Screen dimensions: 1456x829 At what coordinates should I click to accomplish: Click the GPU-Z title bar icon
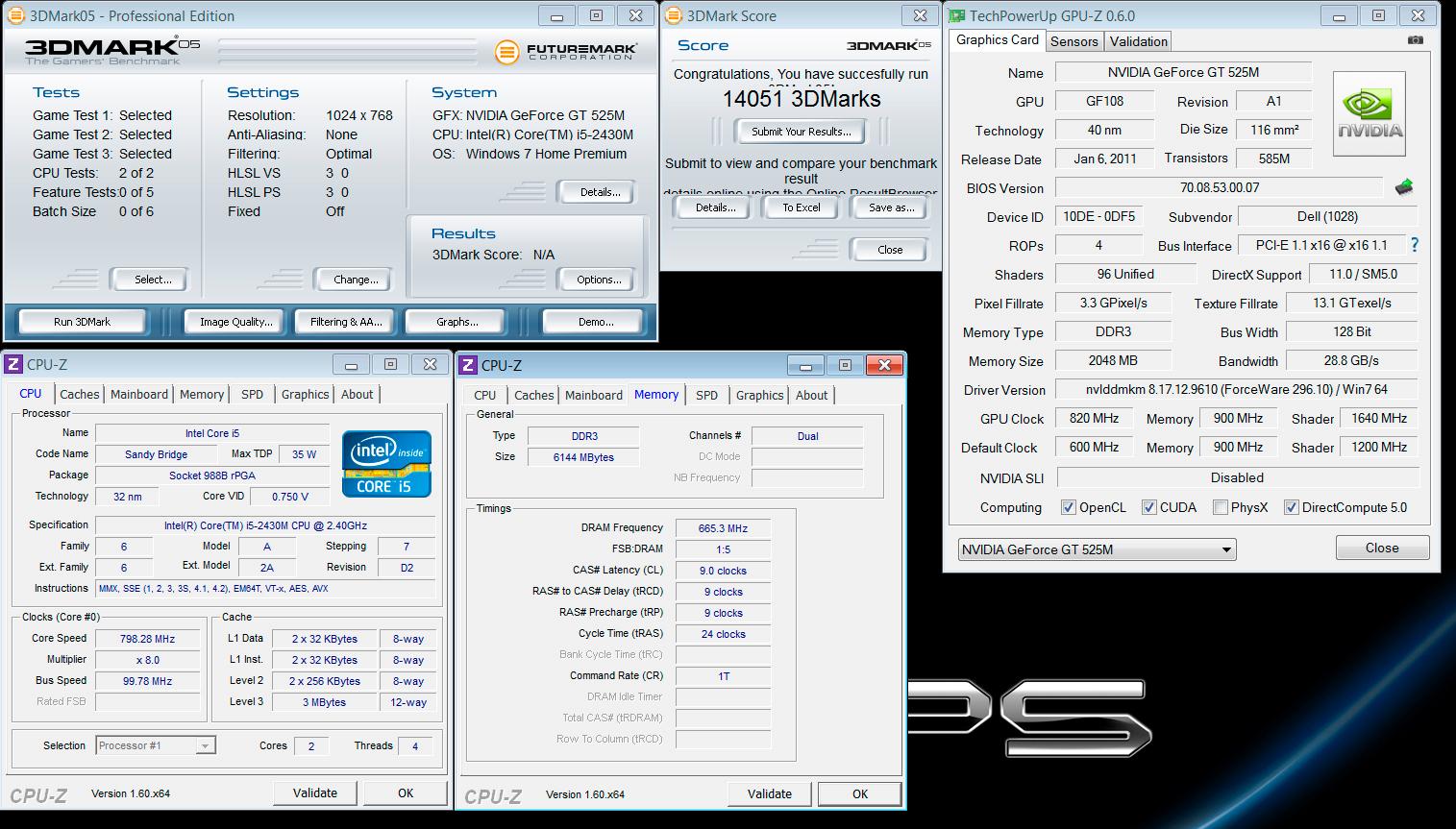956,15
